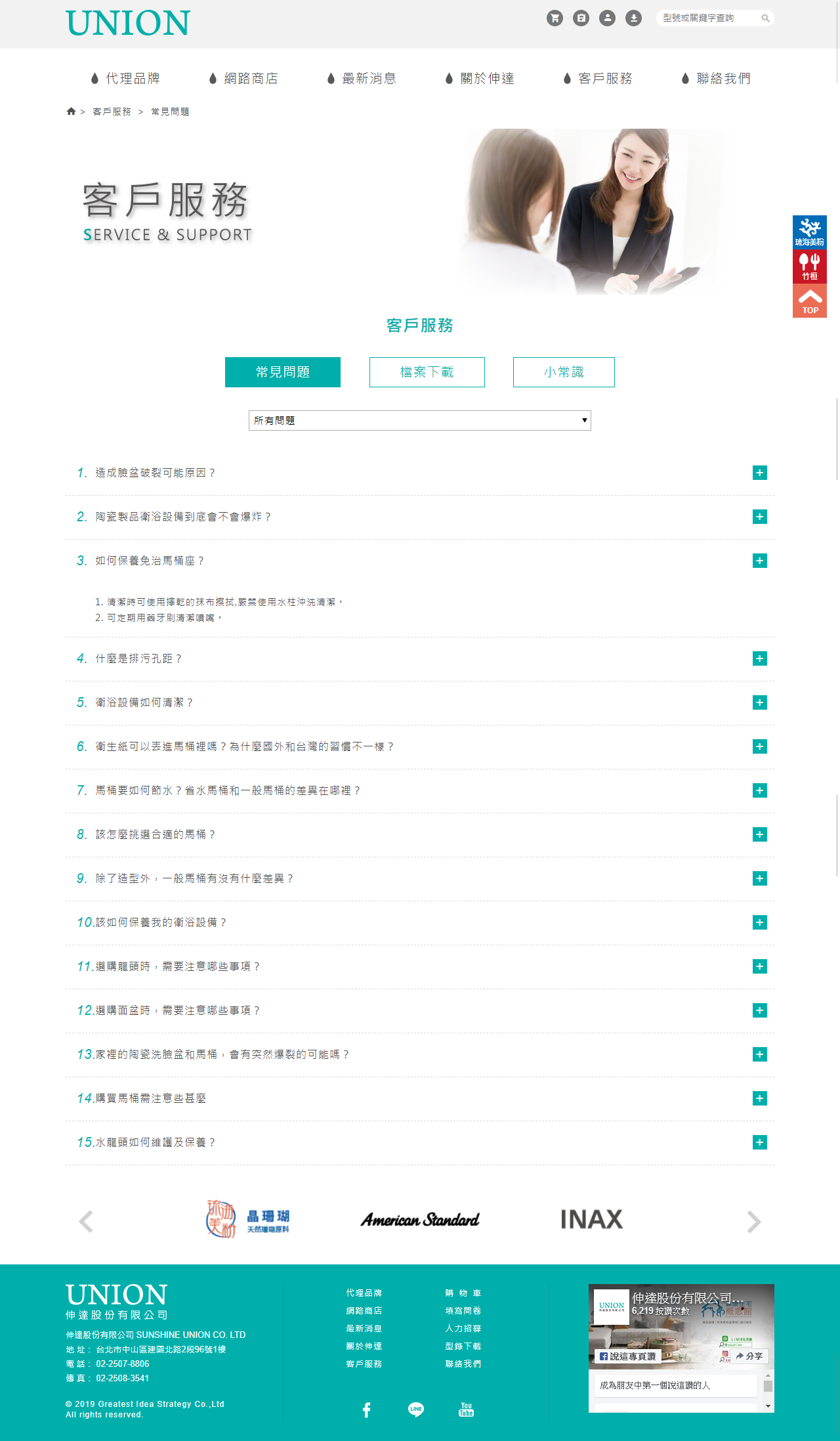Click the home icon in breadcrumb
840x1441 pixels.
point(71,112)
